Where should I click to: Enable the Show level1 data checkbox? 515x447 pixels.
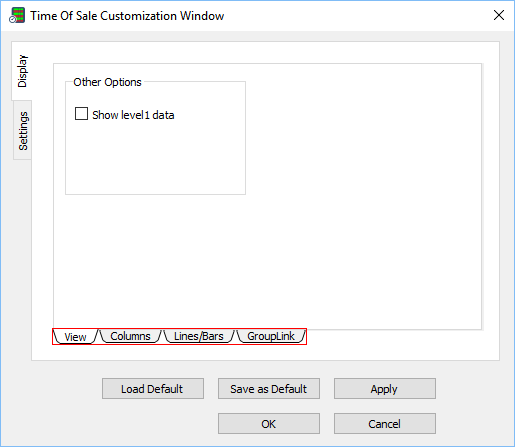pyautogui.click(x=81, y=114)
